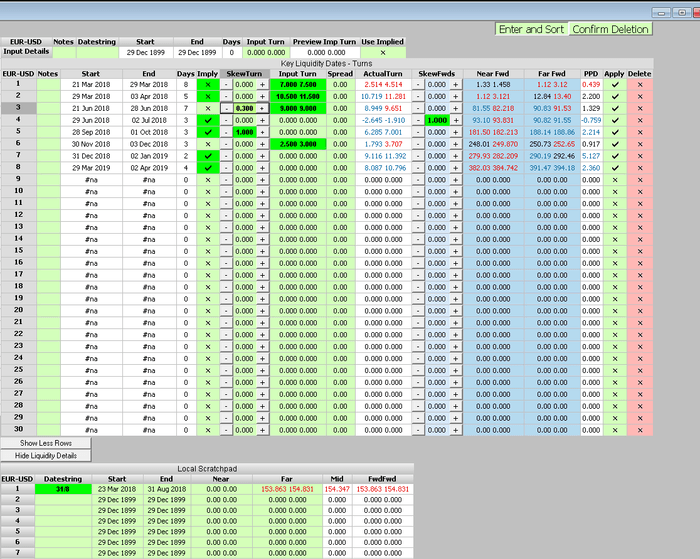Click the Imply column header
The height and width of the screenshot is (559, 700).
coord(209,73)
